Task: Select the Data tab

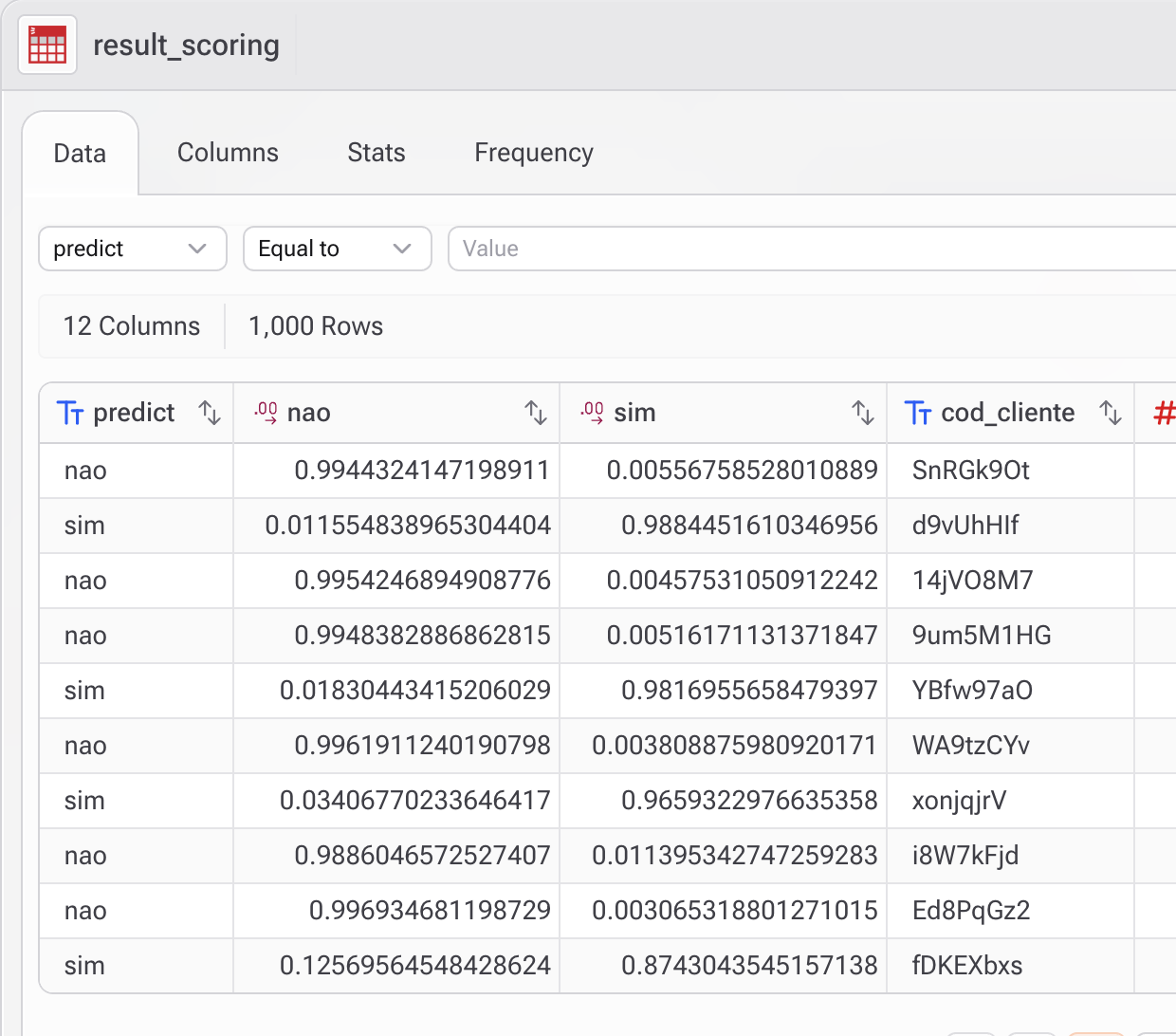Action: [x=80, y=154]
